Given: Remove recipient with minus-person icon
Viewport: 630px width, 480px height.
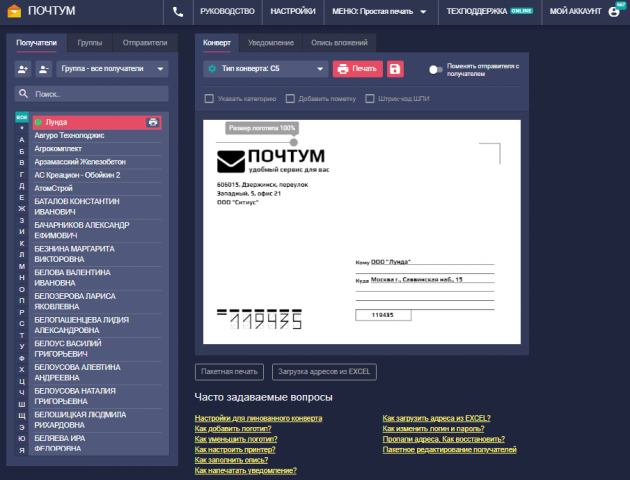Looking at the screenshot, I should coord(43,69).
